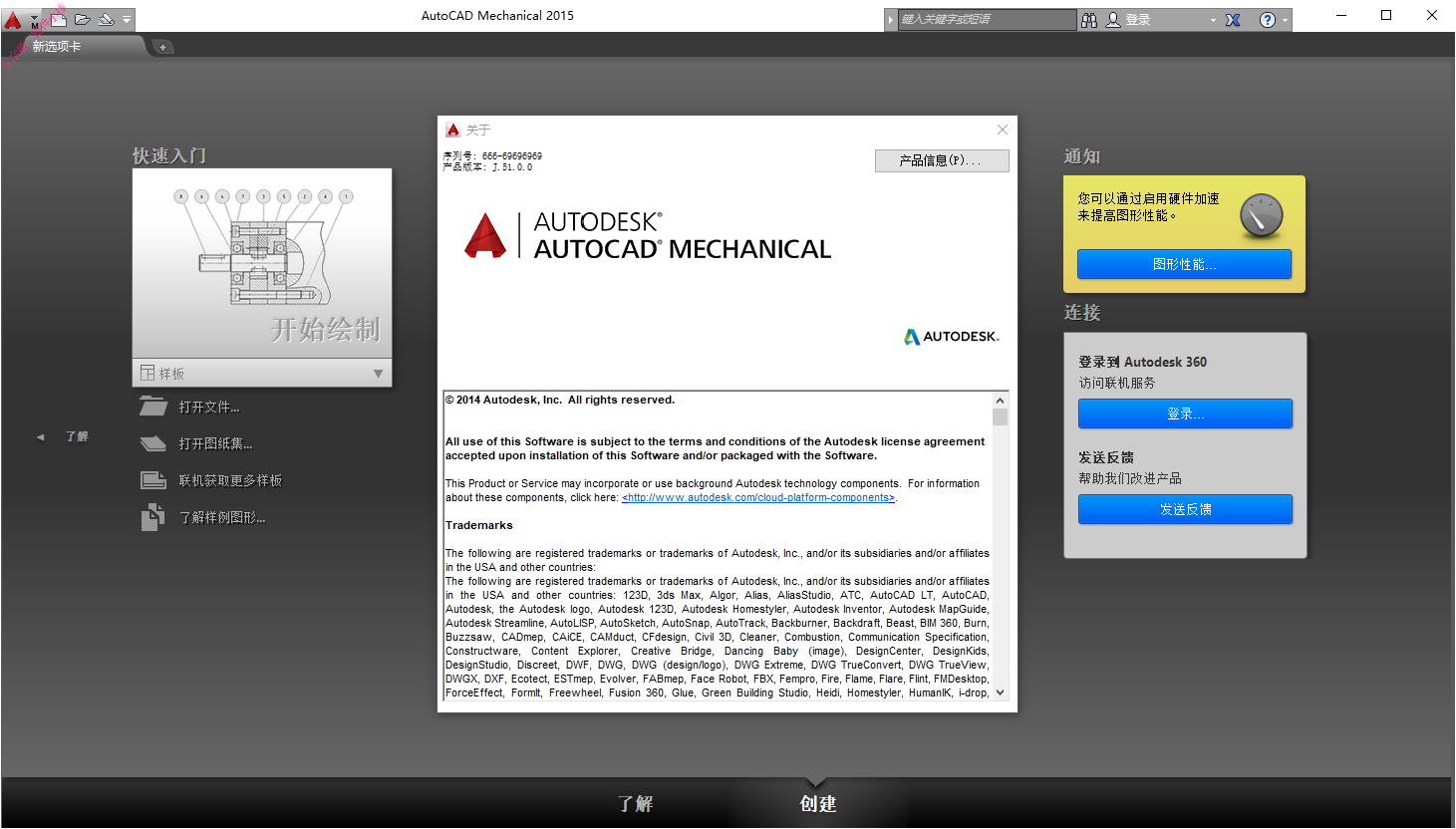Click the 打开文件... folder icon
This screenshot has width=1456, height=829.
(x=152, y=407)
